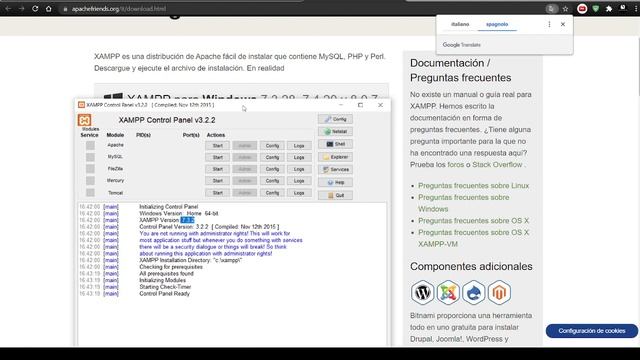Image resolution: width=640 pixels, height=360 pixels.
Task: Toggle the MySQL service checkbox
Action: (x=90, y=157)
